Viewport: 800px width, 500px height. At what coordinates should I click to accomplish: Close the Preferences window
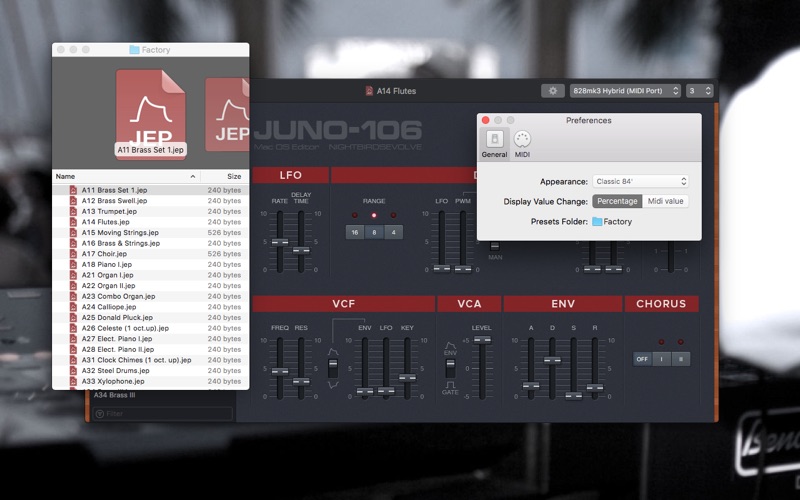(486, 120)
